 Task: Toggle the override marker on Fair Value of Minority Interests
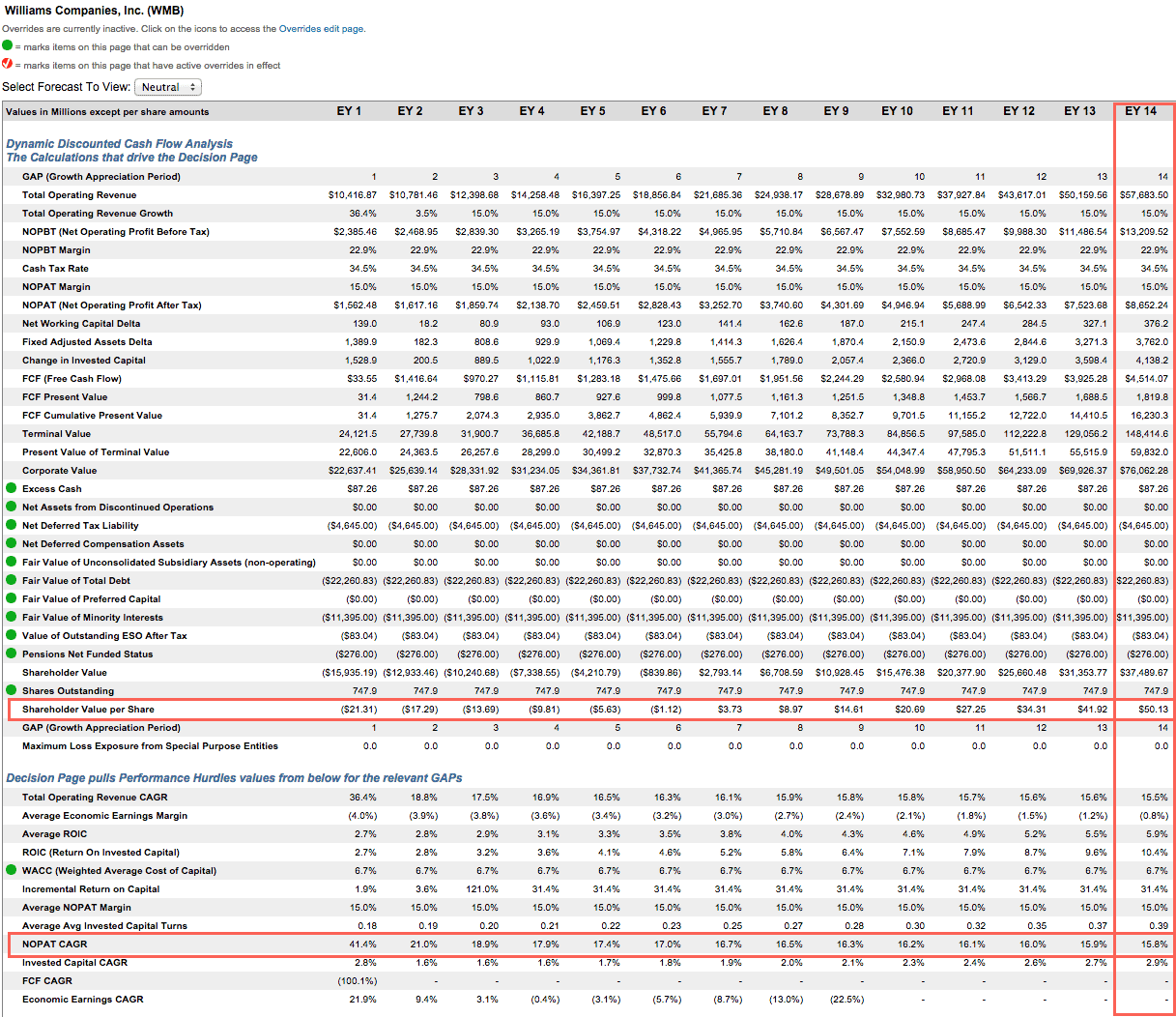(x=11, y=617)
